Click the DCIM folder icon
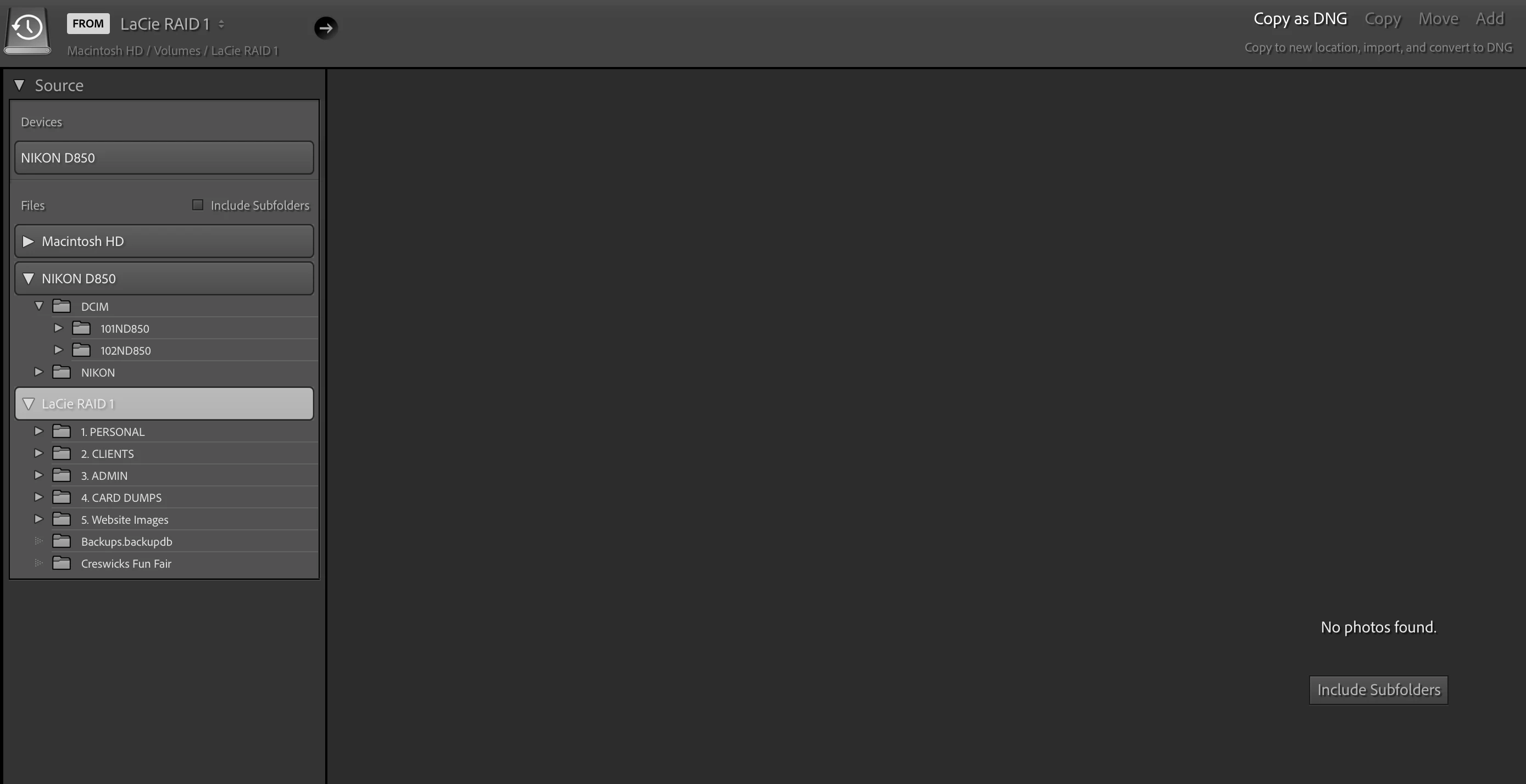The image size is (1526, 784). pyautogui.click(x=62, y=306)
